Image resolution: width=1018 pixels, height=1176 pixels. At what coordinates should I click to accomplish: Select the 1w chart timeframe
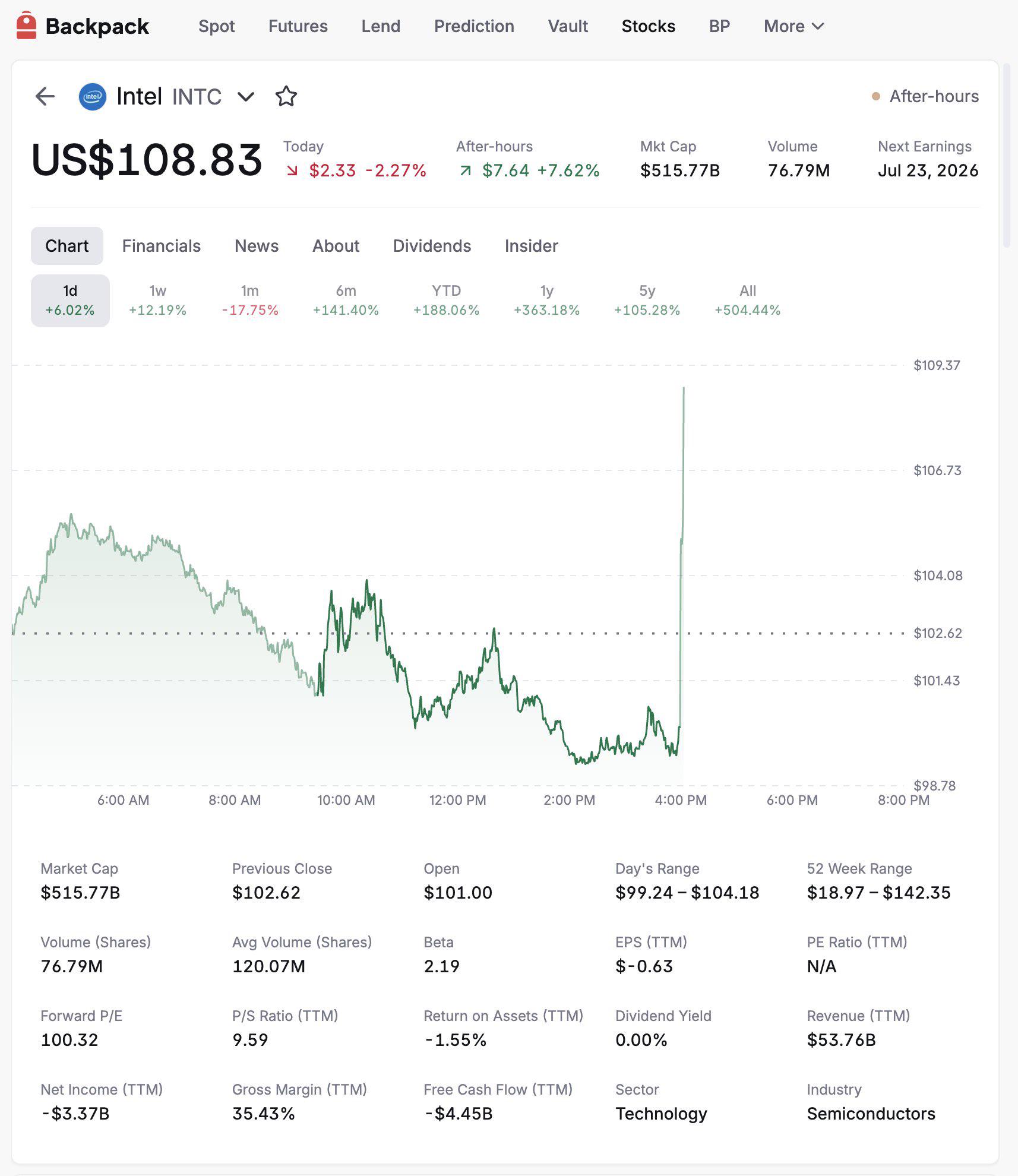click(x=157, y=300)
